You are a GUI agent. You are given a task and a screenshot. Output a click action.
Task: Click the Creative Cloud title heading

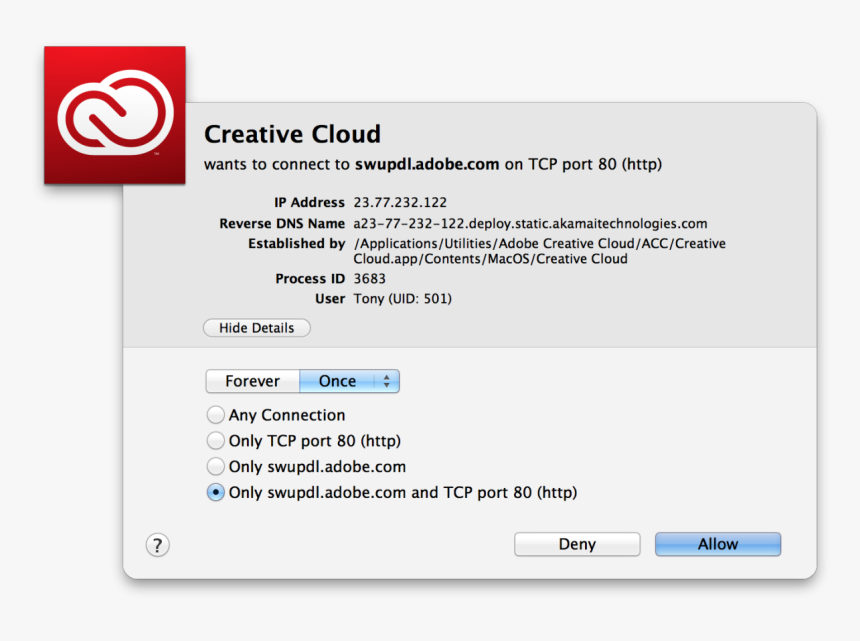(292, 134)
